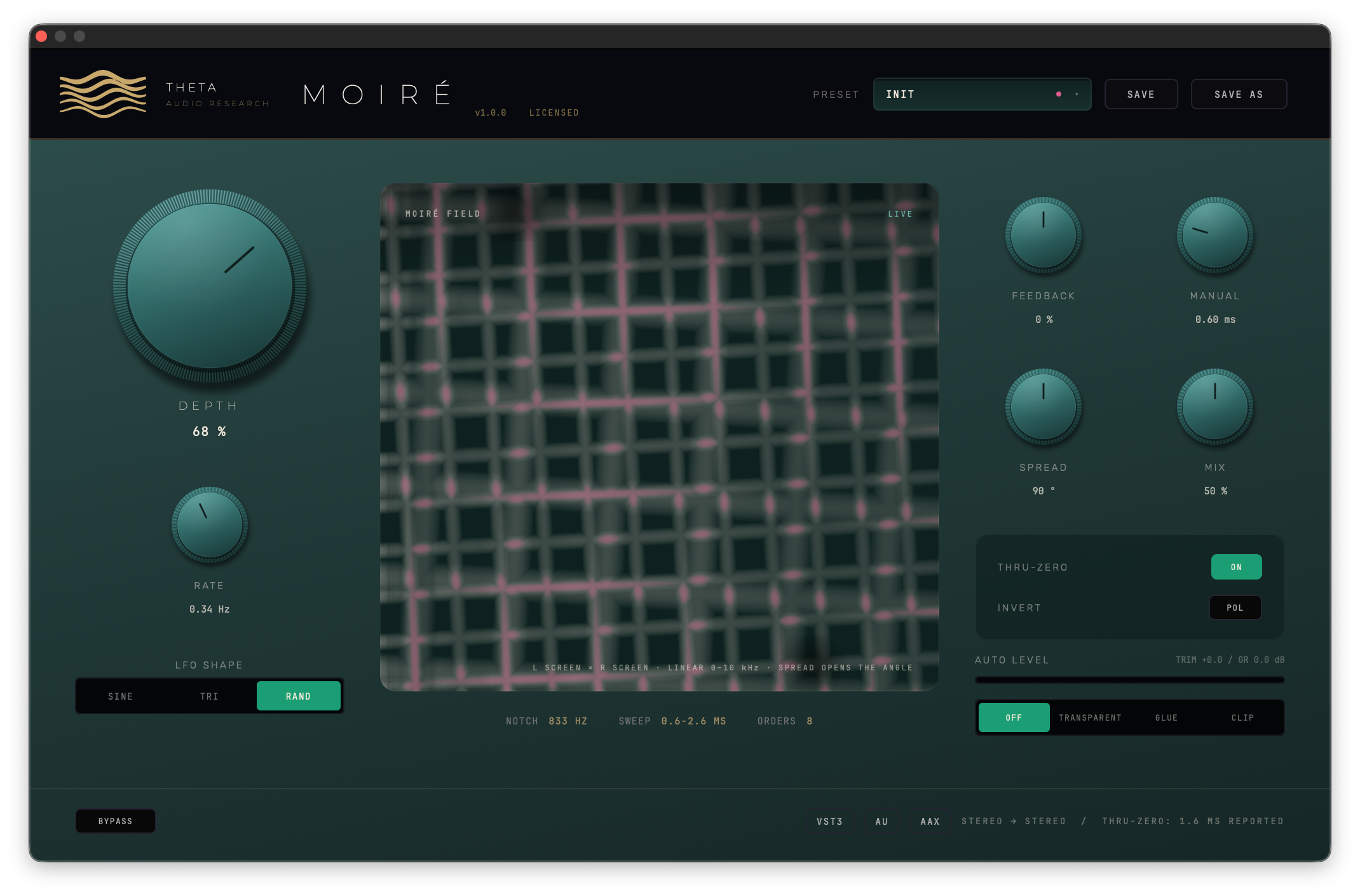Click the LICENSED status text
This screenshot has width=1360, height=896.
tap(554, 112)
